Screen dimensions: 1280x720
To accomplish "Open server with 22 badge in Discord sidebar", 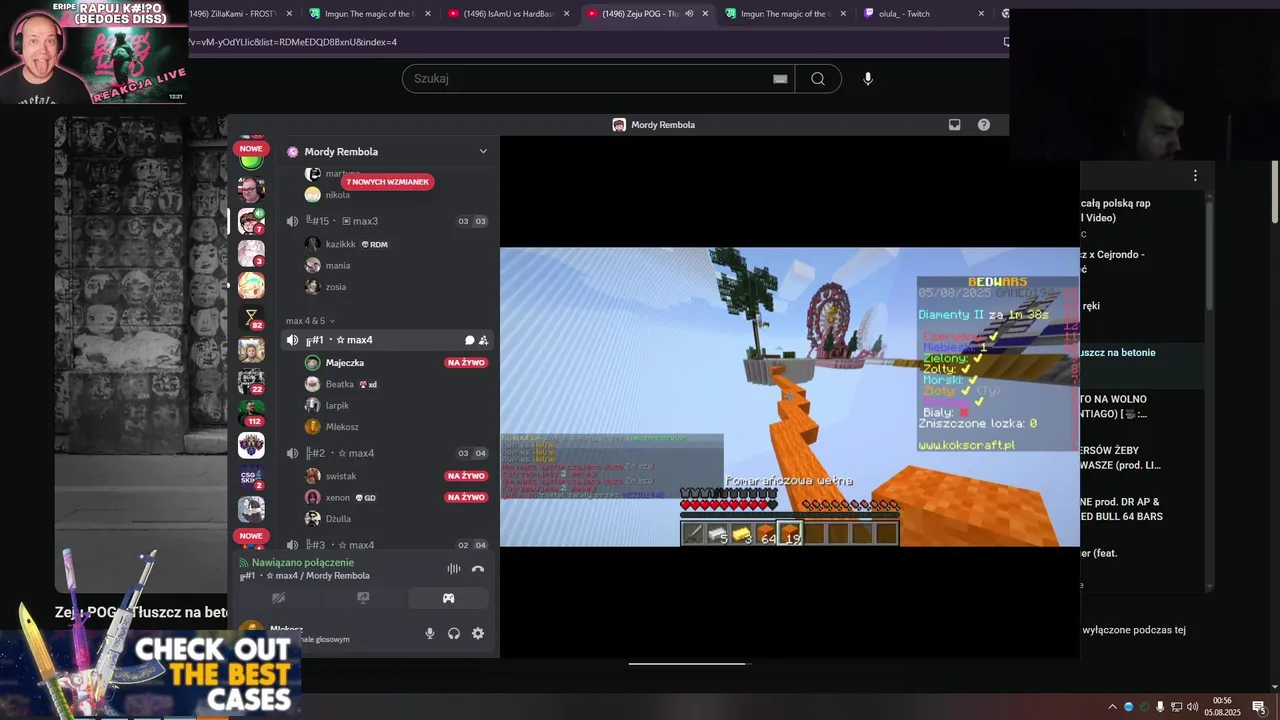I will pos(251,381).
